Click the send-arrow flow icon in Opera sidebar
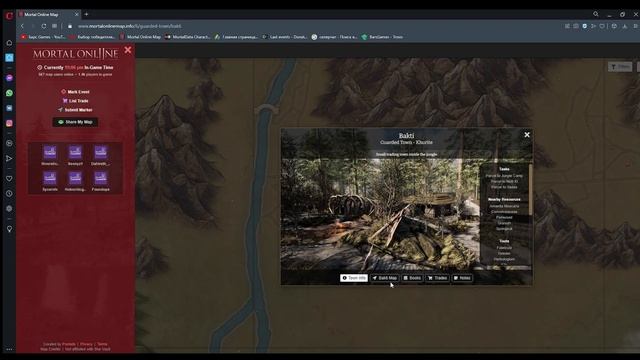The image size is (640, 360). pyautogui.click(x=9, y=158)
